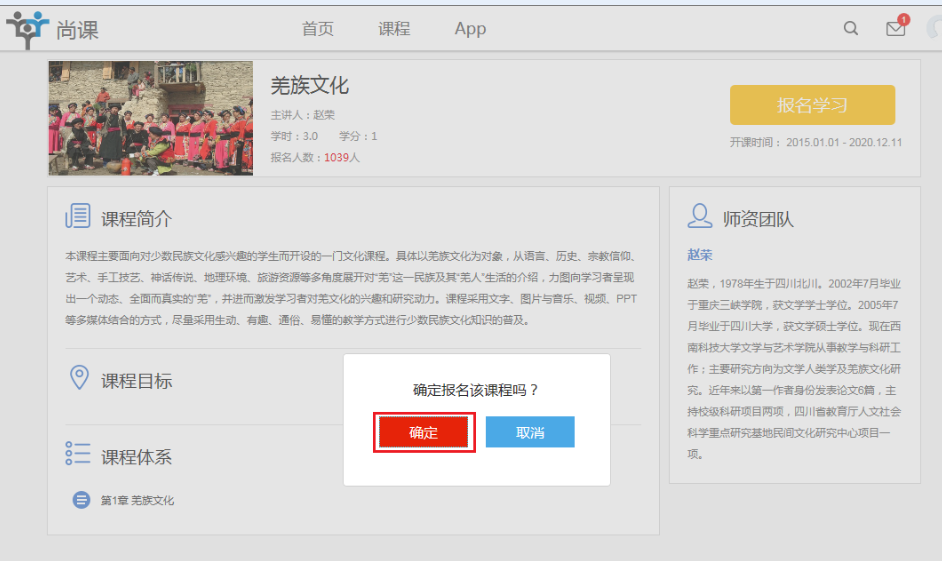Screen dimensions: 942x561
Task: Open the 课程 navigation item
Action: pos(394,29)
